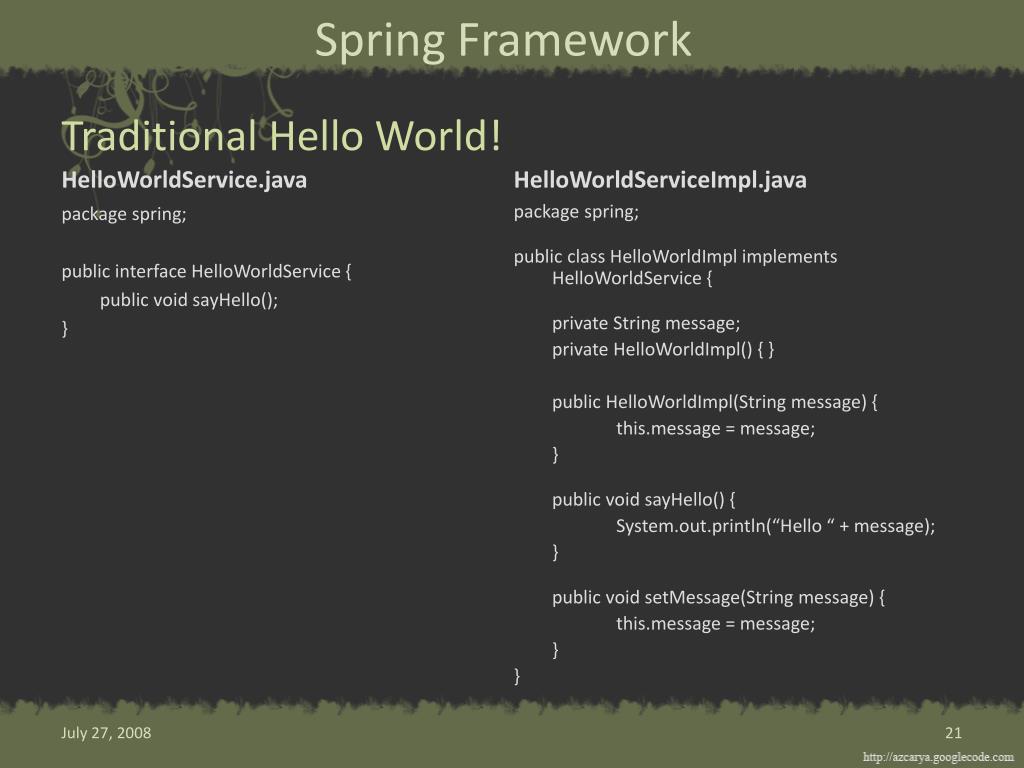
Task: Click the public class HelloWorldImpl implements line
Action: [x=675, y=257]
